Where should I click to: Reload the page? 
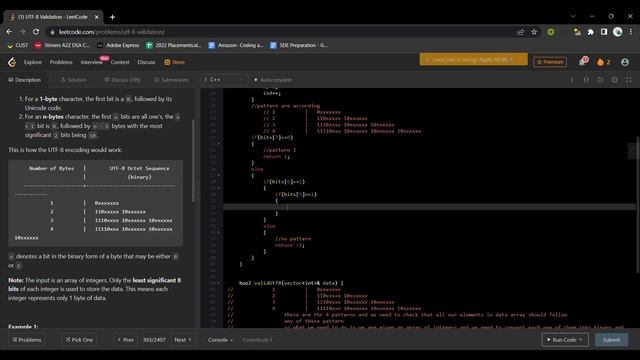(x=36, y=32)
